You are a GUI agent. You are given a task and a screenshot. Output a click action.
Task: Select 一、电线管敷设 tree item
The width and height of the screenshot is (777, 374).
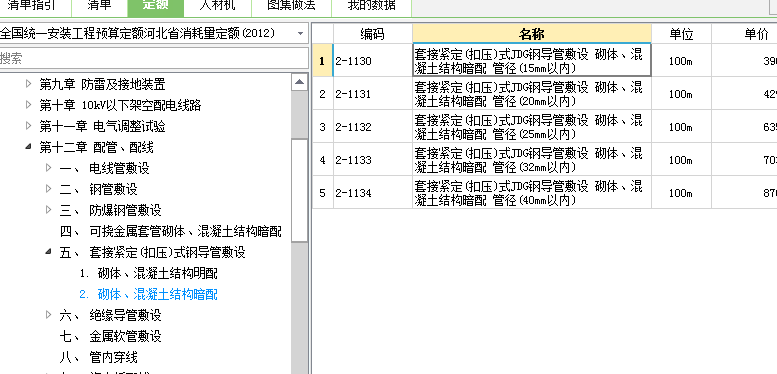click(x=104, y=168)
